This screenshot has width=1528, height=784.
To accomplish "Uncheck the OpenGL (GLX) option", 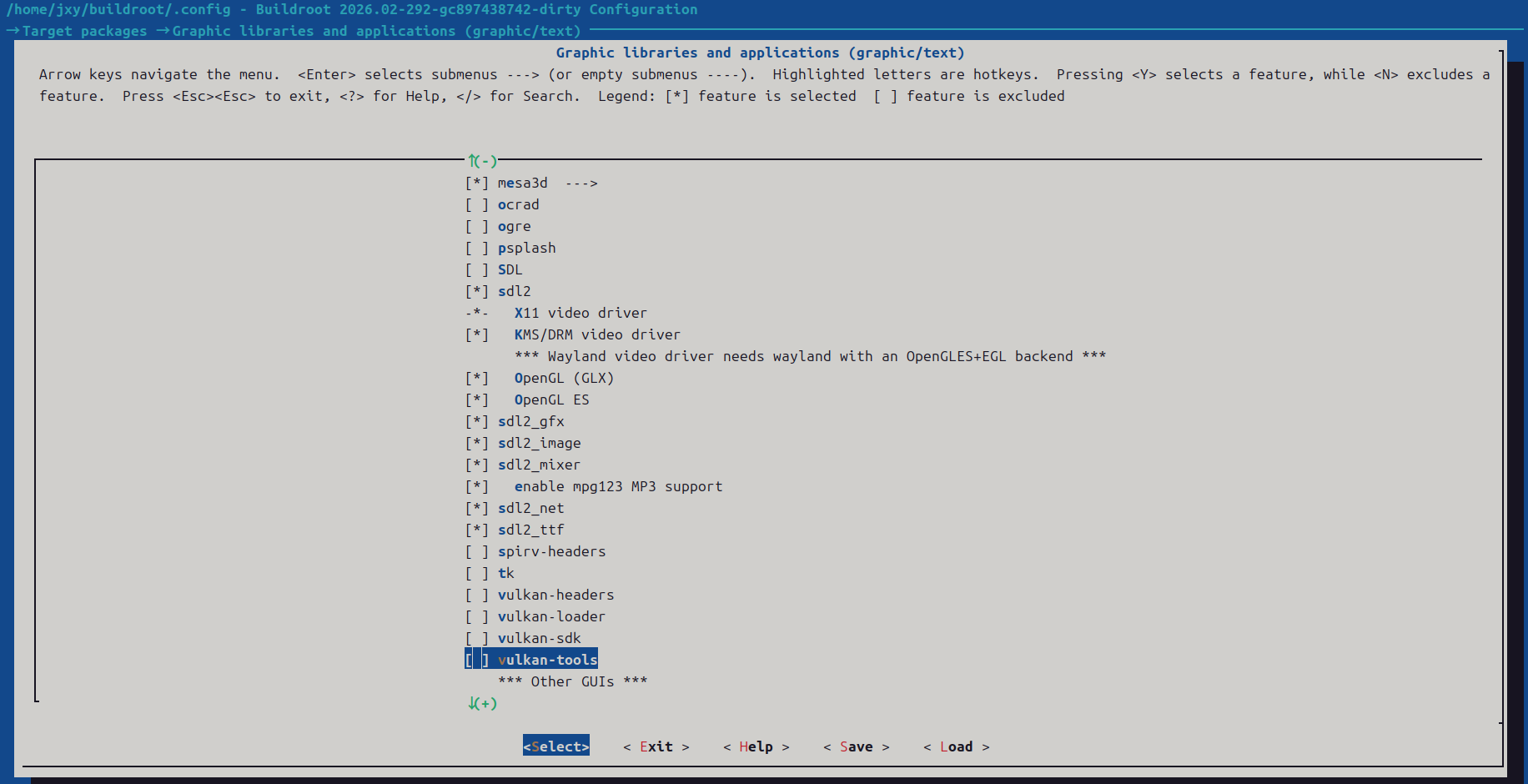I will point(476,378).
